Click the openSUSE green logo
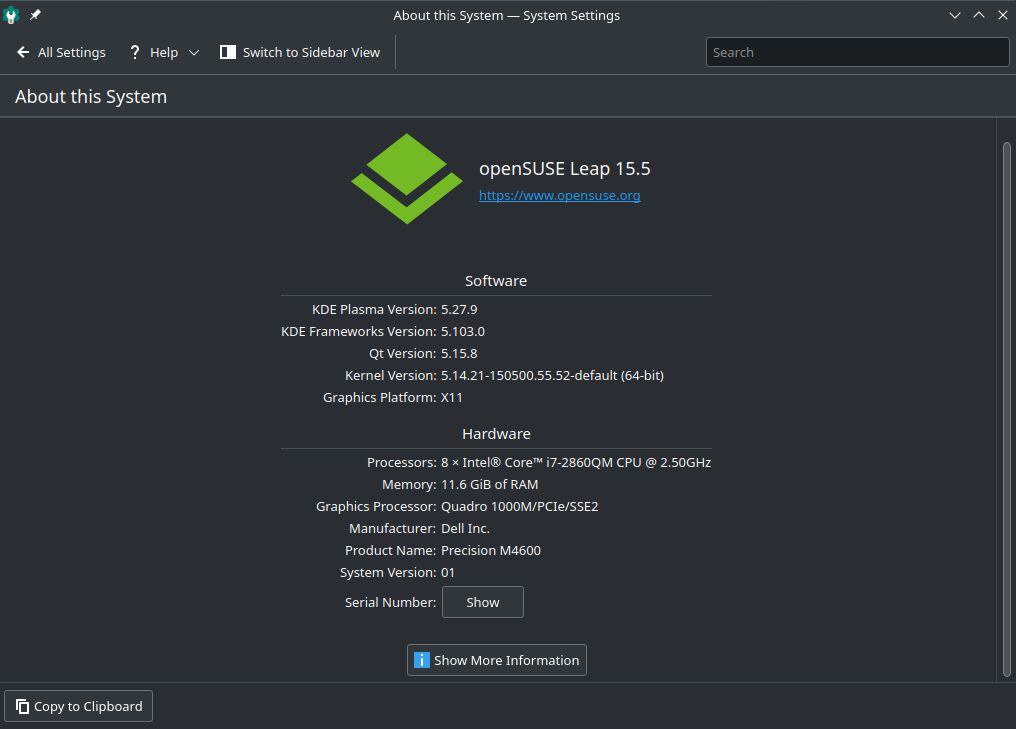Image resolution: width=1016 pixels, height=729 pixels. tap(407, 179)
